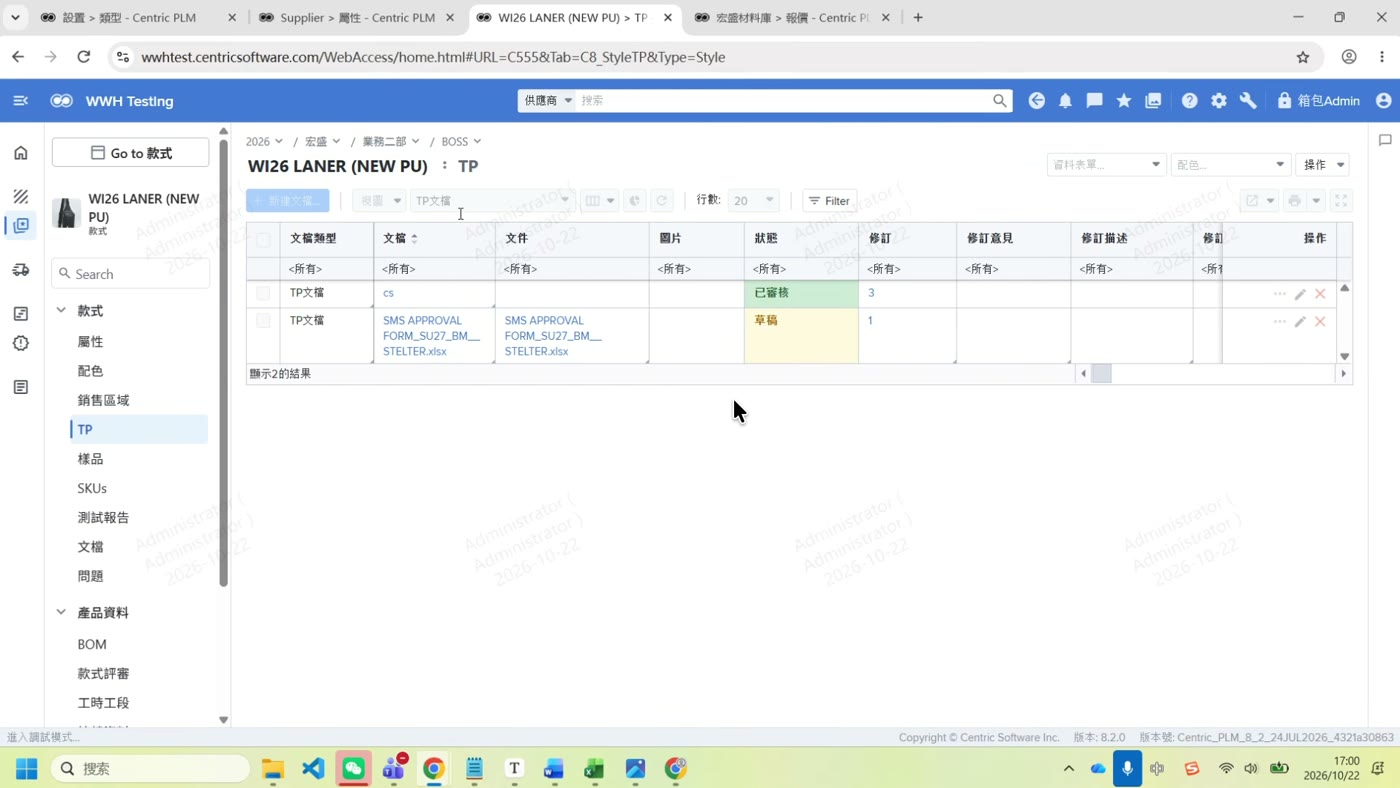This screenshot has height=788, width=1400.
Task: Expand the 2026 breadcrumb dropdown
Action: (x=264, y=142)
